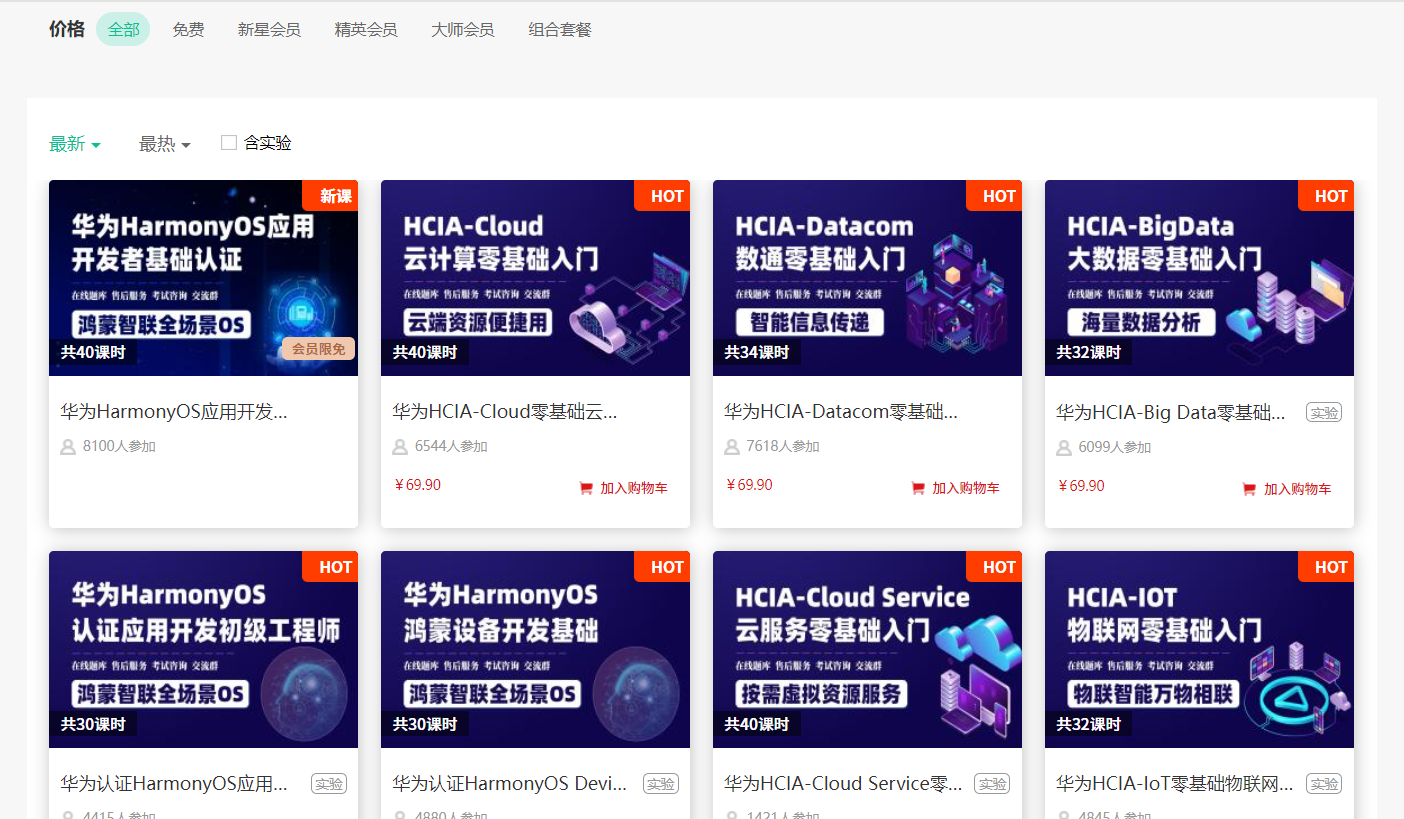
Task: Click the 会员限免 badge on HarmonyOS course
Action: (x=317, y=348)
